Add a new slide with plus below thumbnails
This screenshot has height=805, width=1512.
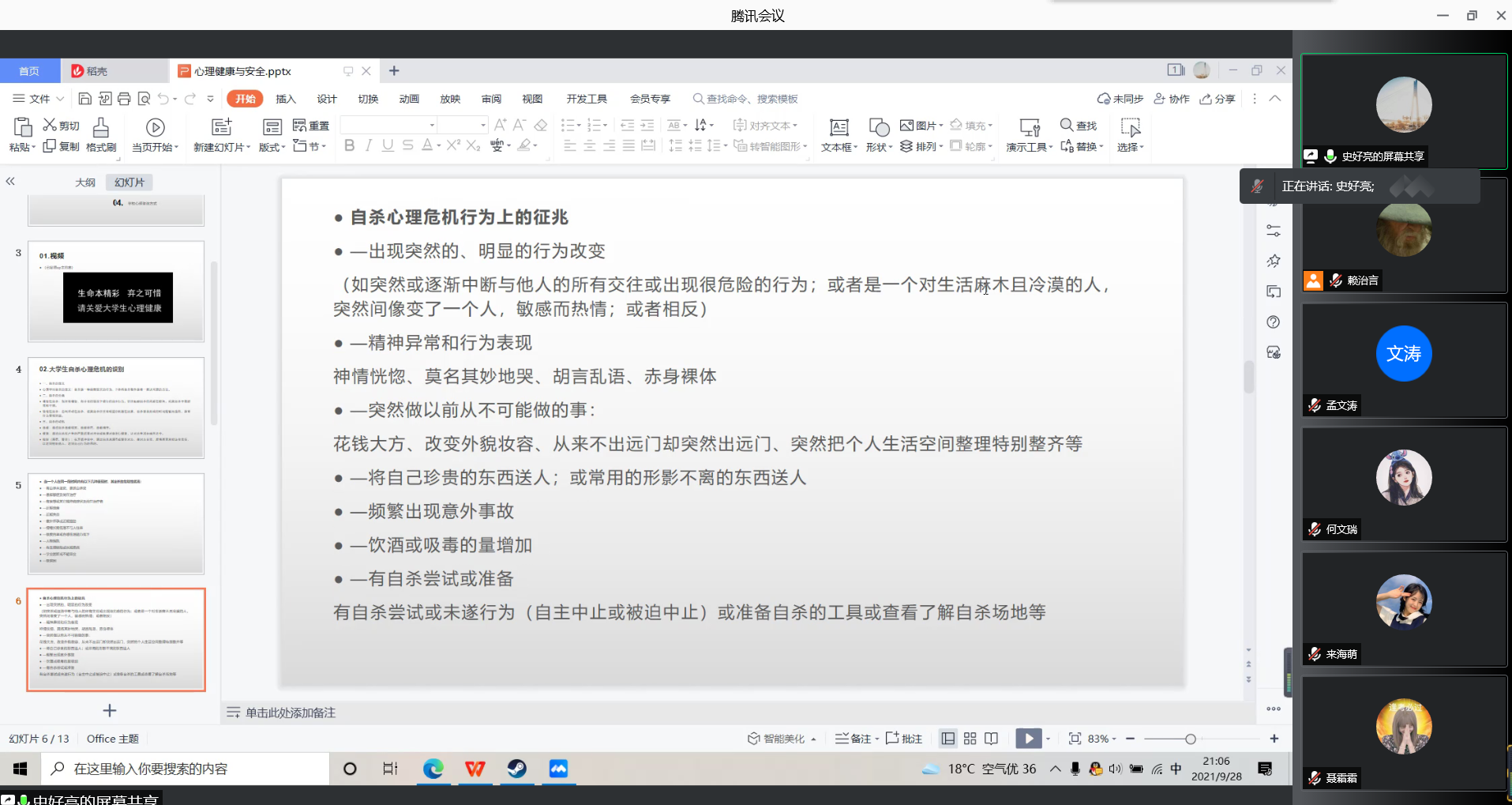(110, 711)
